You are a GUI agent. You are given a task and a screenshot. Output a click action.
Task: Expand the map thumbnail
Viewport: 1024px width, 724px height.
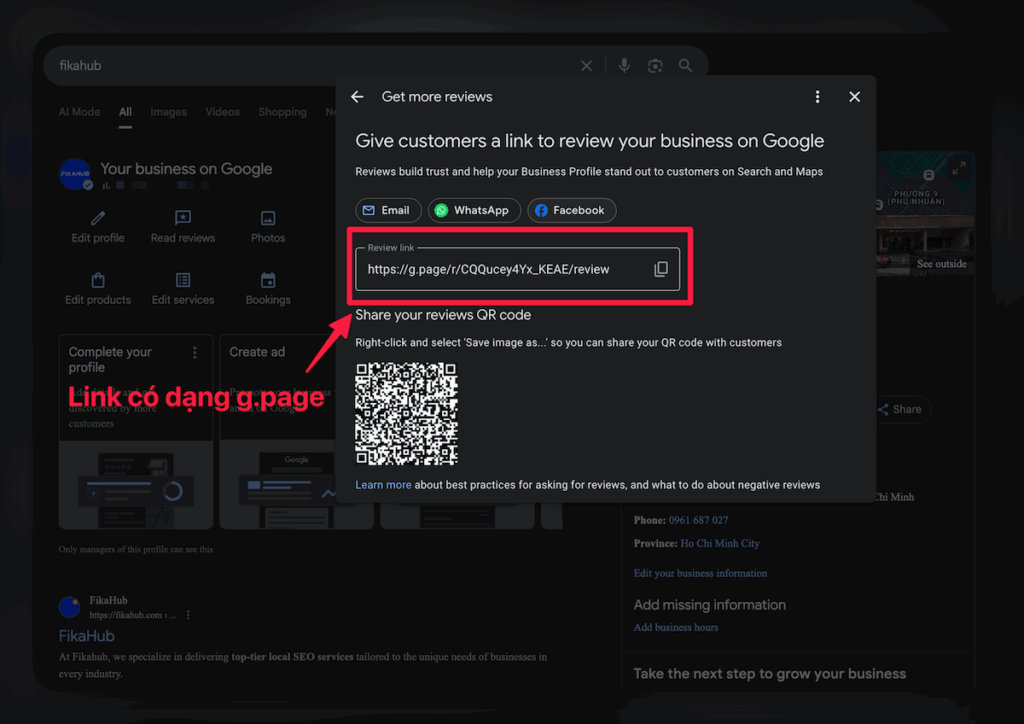click(x=959, y=168)
